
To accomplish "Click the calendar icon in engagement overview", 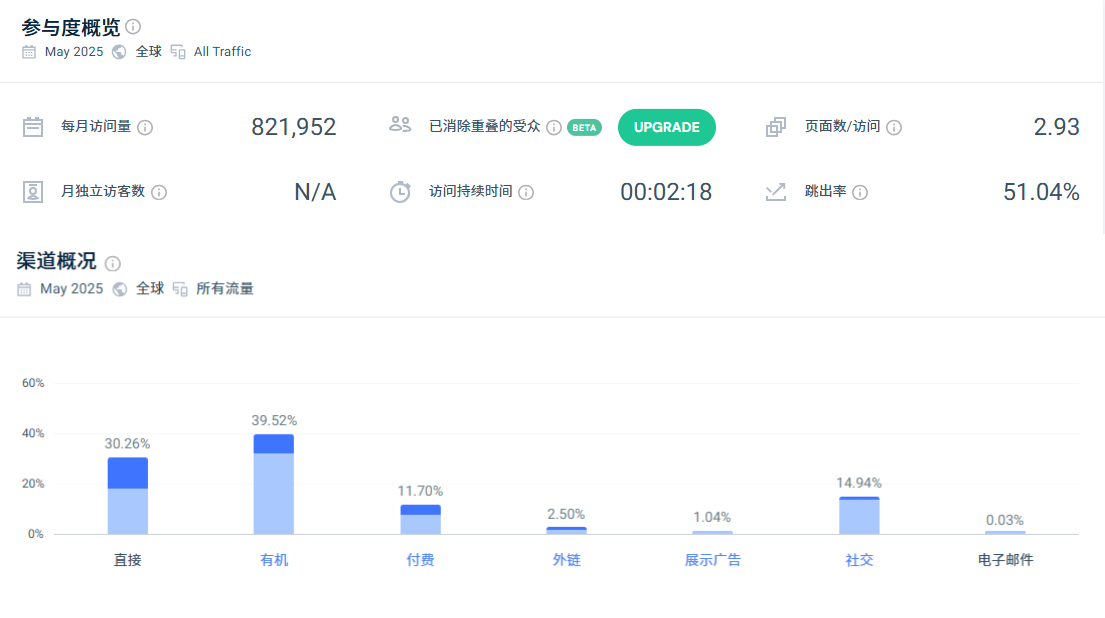I will (x=29, y=52).
